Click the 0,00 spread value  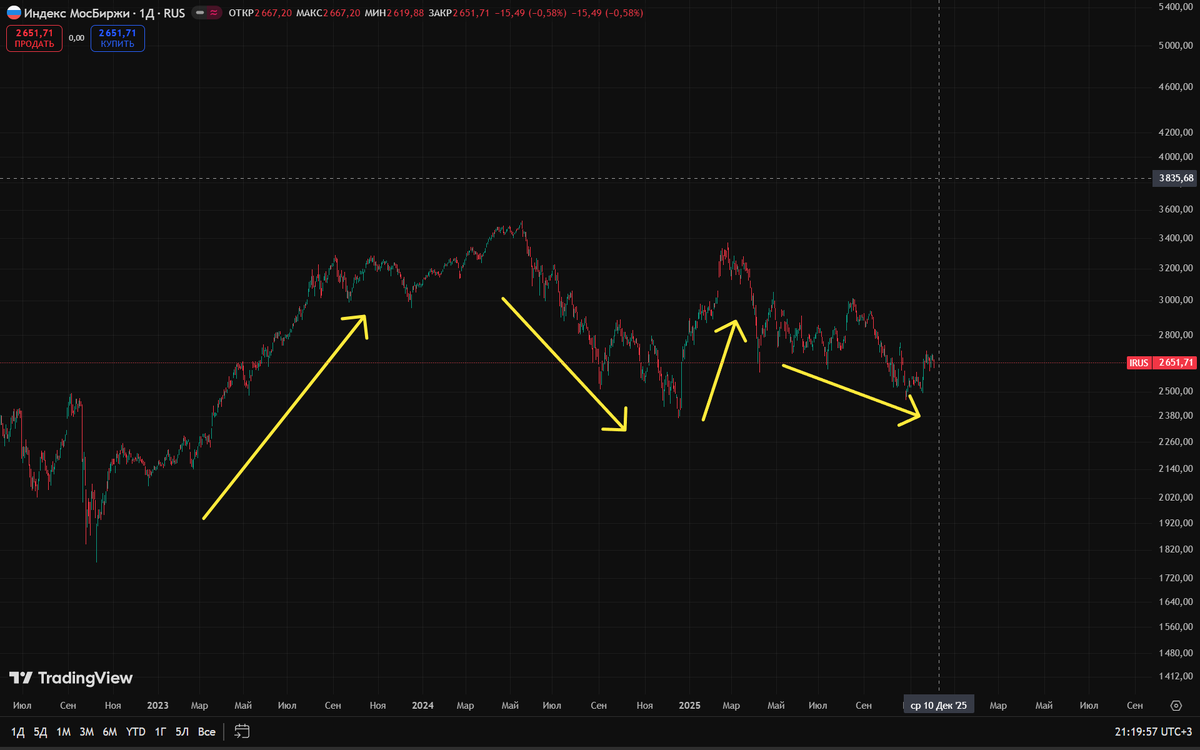coord(76,39)
